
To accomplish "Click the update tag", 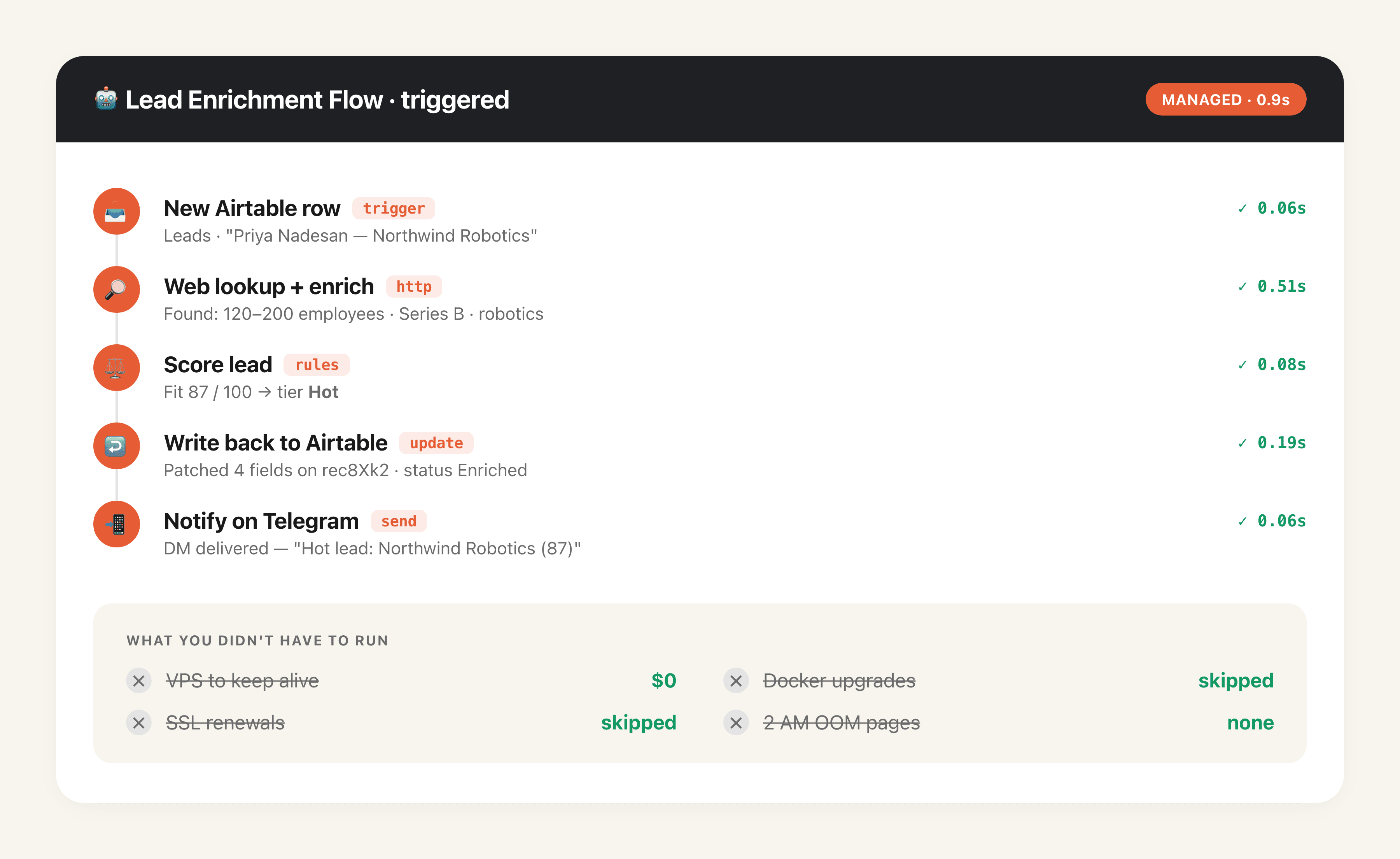I will pos(436,443).
